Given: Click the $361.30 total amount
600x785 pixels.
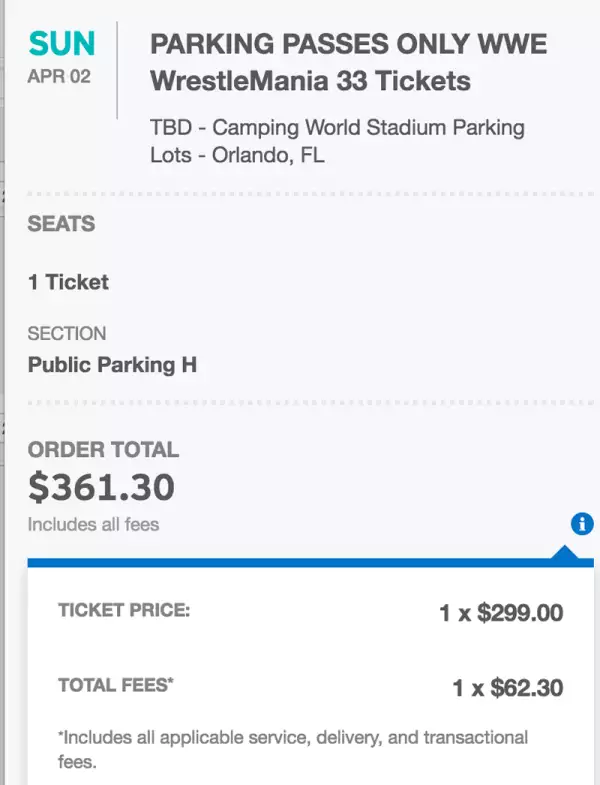Looking at the screenshot, I should [101, 488].
